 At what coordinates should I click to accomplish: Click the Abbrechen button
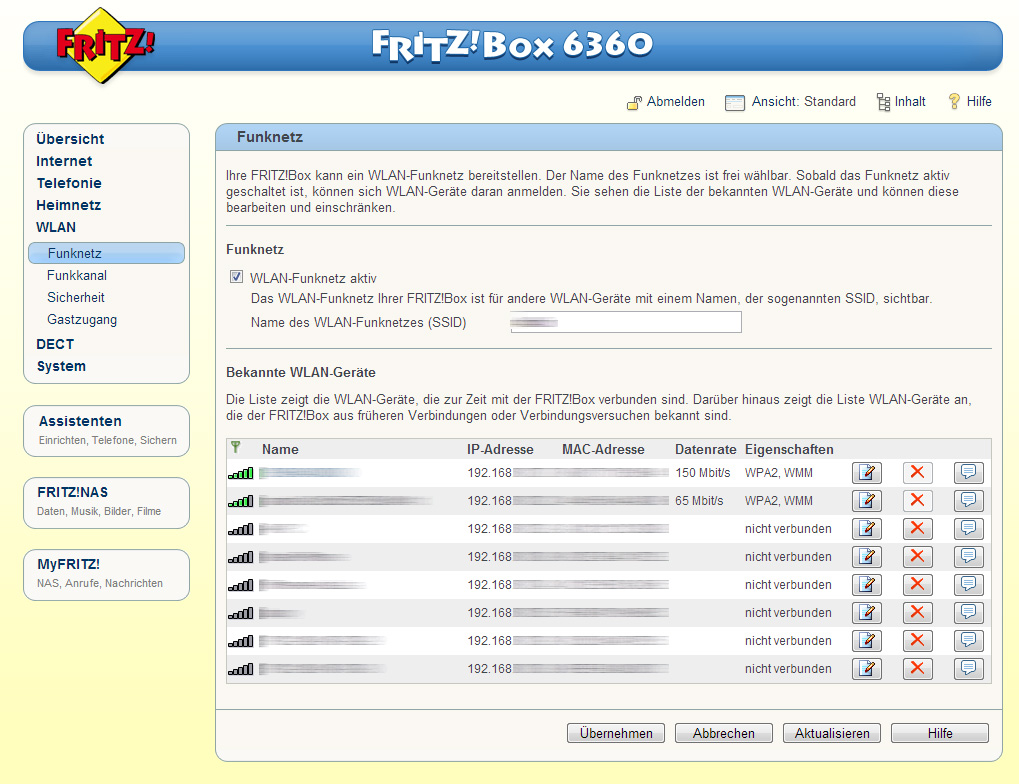[723, 733]
